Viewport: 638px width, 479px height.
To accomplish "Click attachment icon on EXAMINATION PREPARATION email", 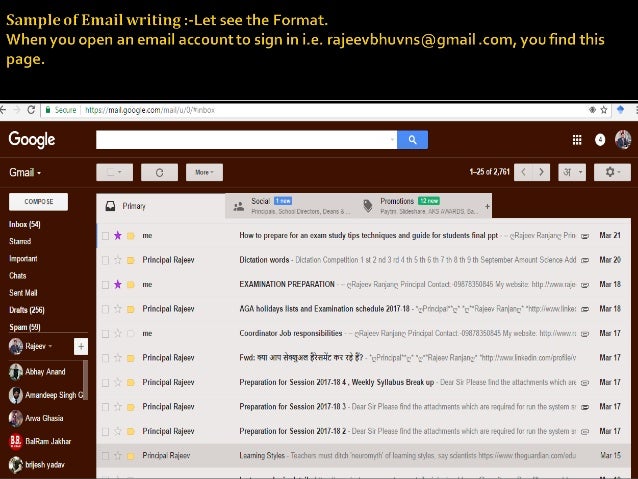I will pyautogui.click(x=585, y=284).
